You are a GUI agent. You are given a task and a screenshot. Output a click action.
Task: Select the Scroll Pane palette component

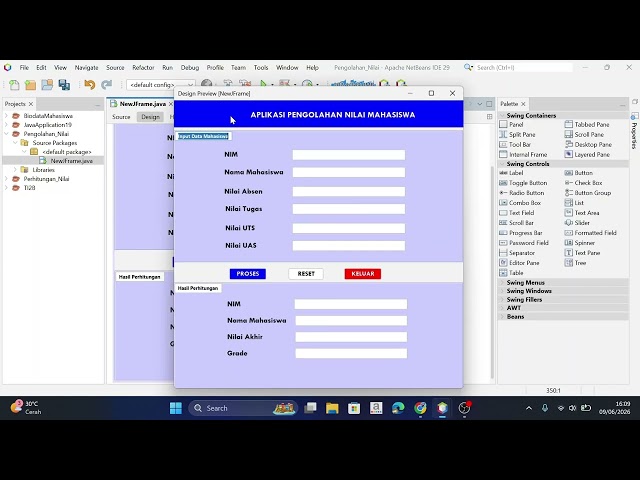(584, 134)
